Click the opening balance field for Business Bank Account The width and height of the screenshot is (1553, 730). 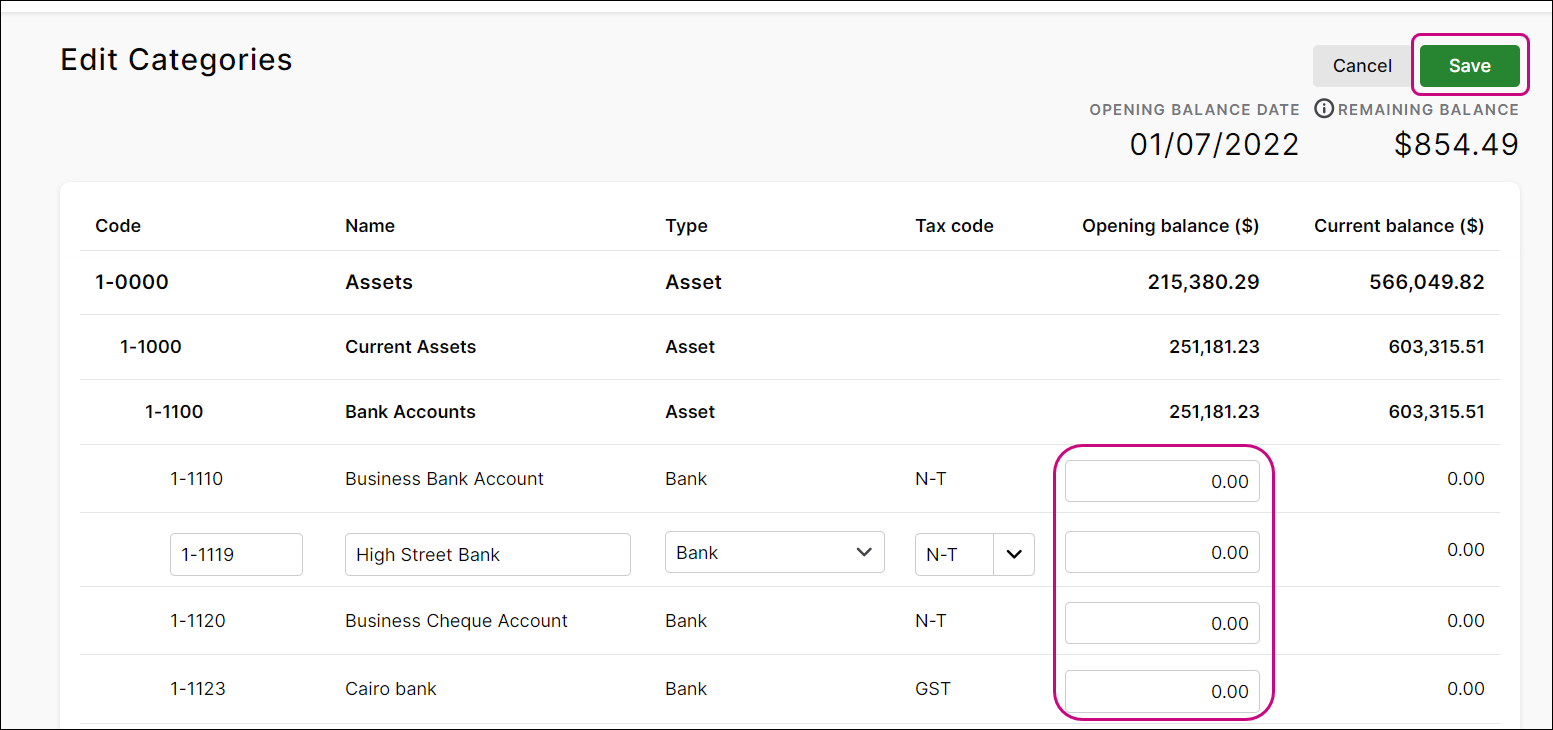click(x=1161, y=481)
